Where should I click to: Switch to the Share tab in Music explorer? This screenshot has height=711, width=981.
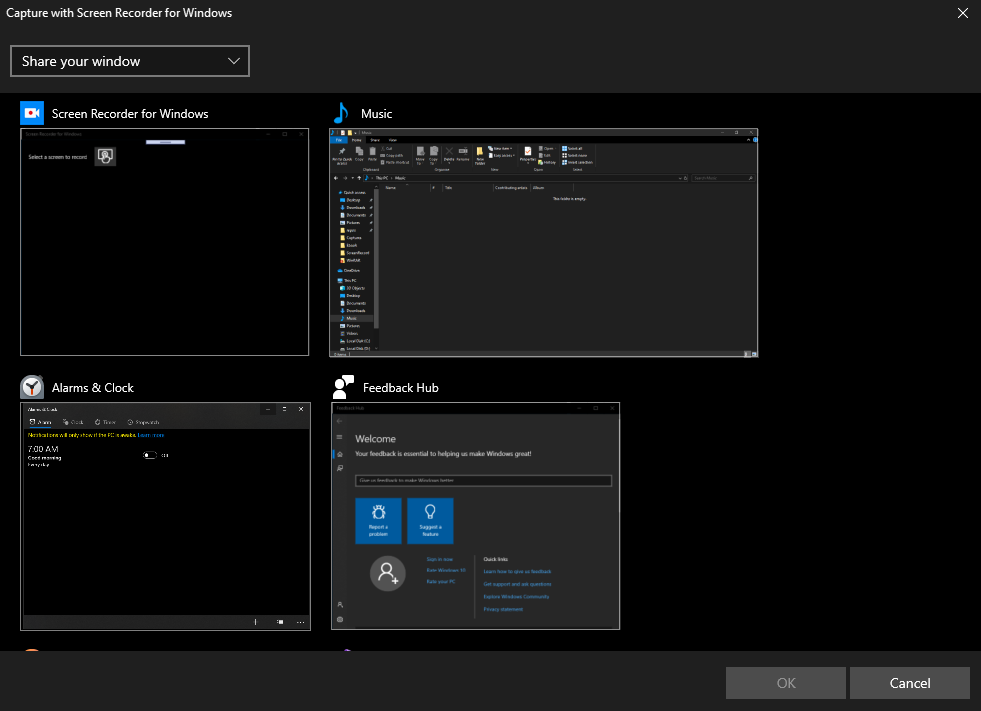coord(377,139)
